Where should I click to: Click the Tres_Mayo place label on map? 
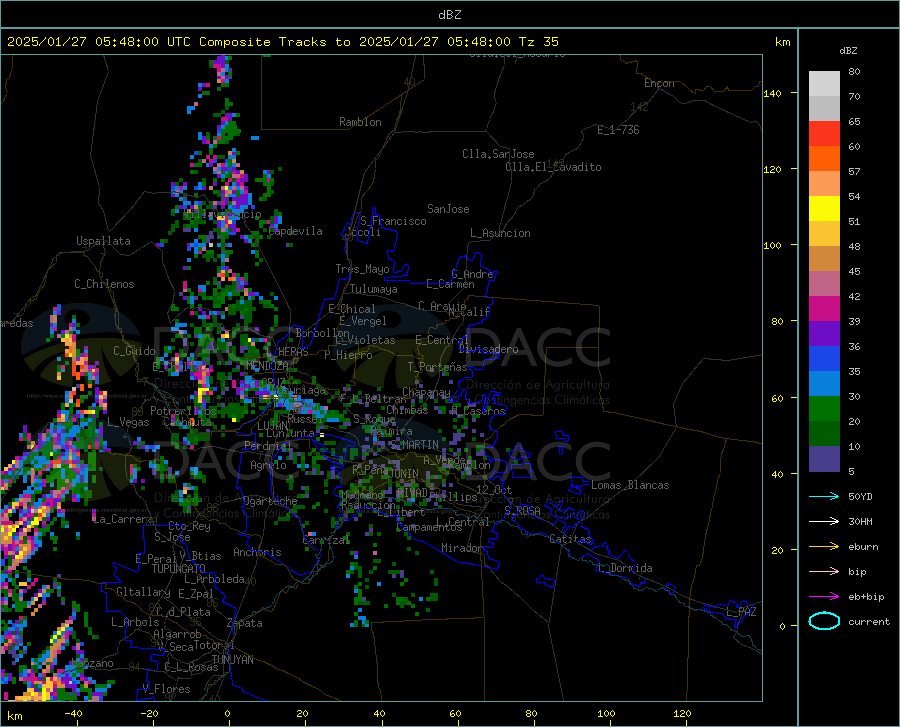click(x=362, y=269)
